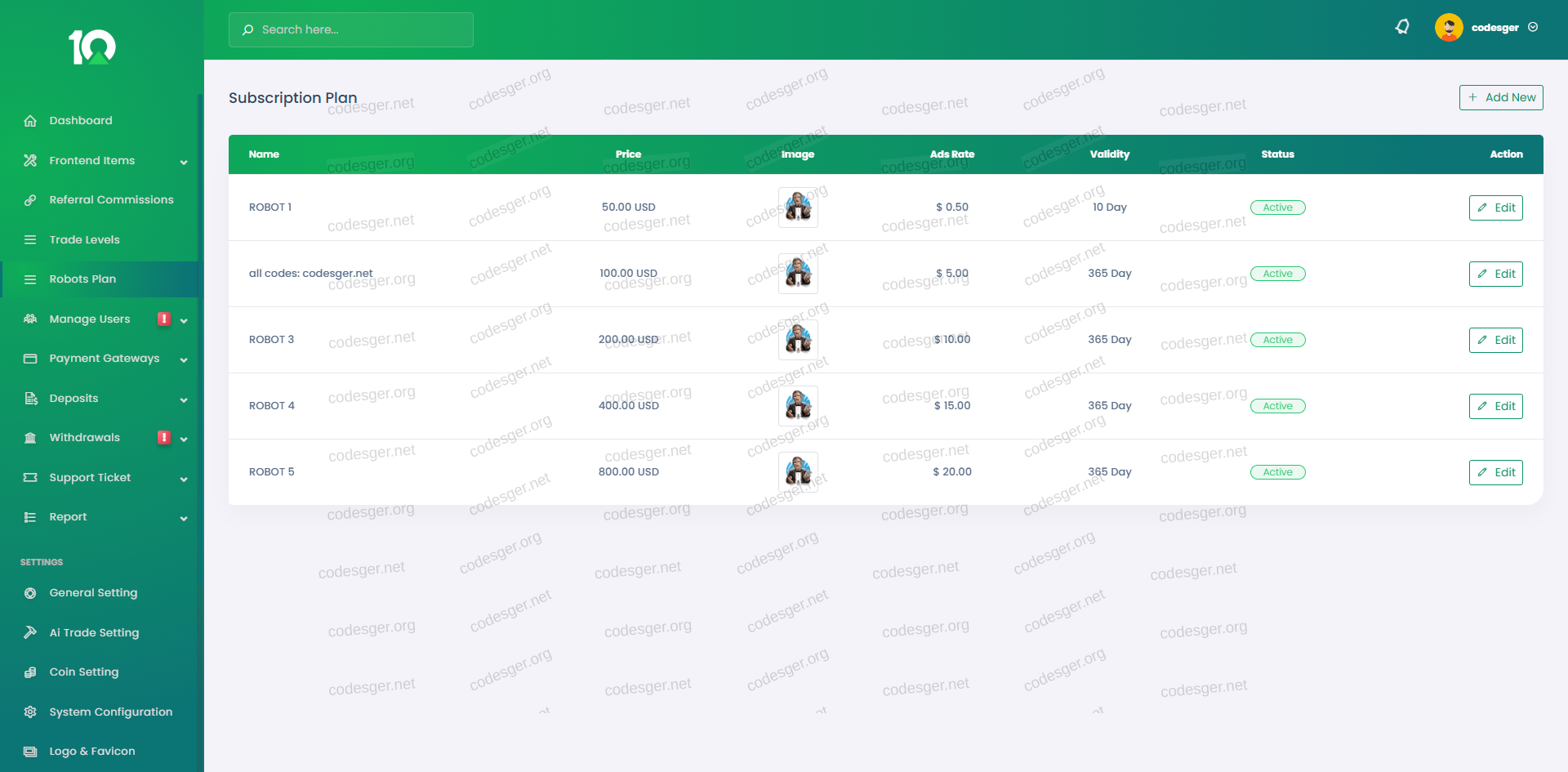Click the ROBOT 1 image thumbnail
The width and height of the screenshot is (1568, 772).
[x=798, y=208]
